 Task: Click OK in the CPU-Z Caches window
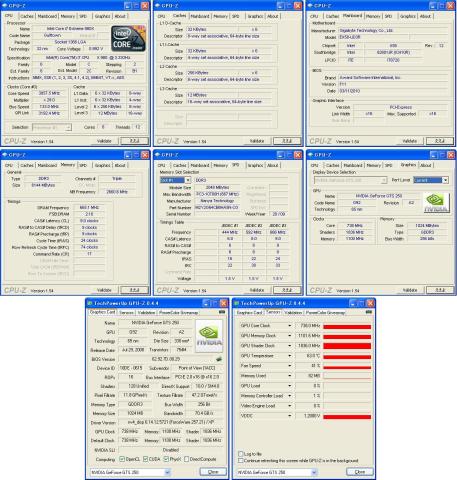pos(287,141)
